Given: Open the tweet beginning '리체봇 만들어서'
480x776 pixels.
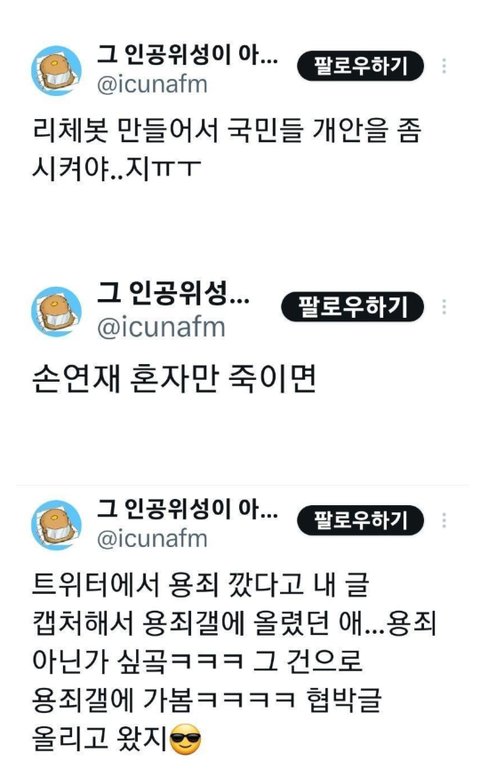Looking at the screenshot, I should pos(227,150).
